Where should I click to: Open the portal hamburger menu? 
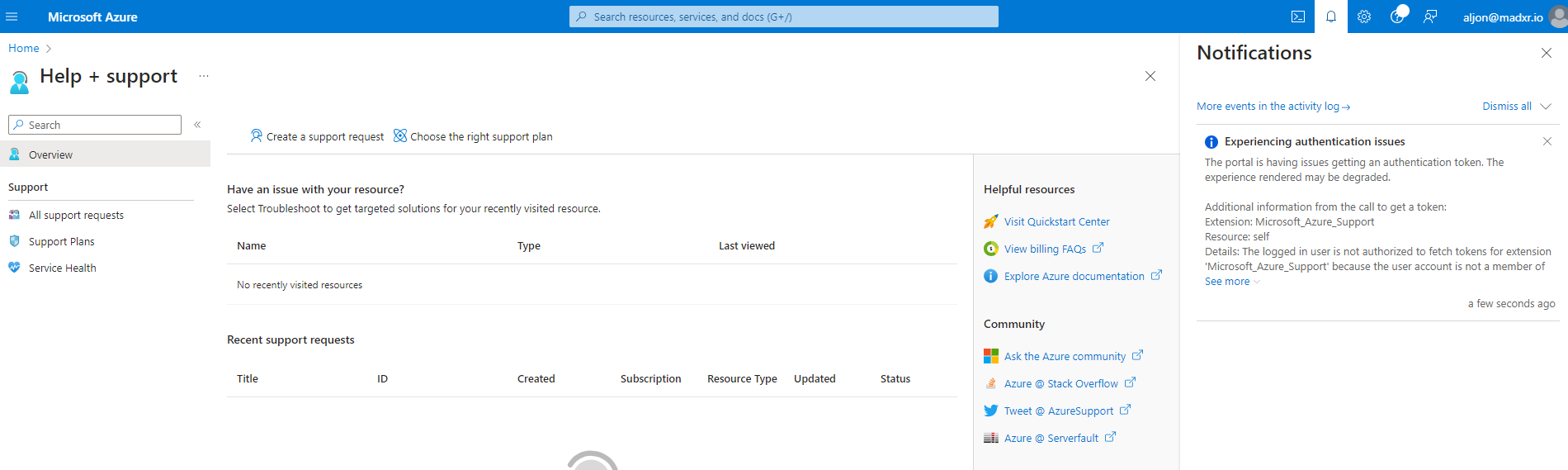[x=12, y=17]
